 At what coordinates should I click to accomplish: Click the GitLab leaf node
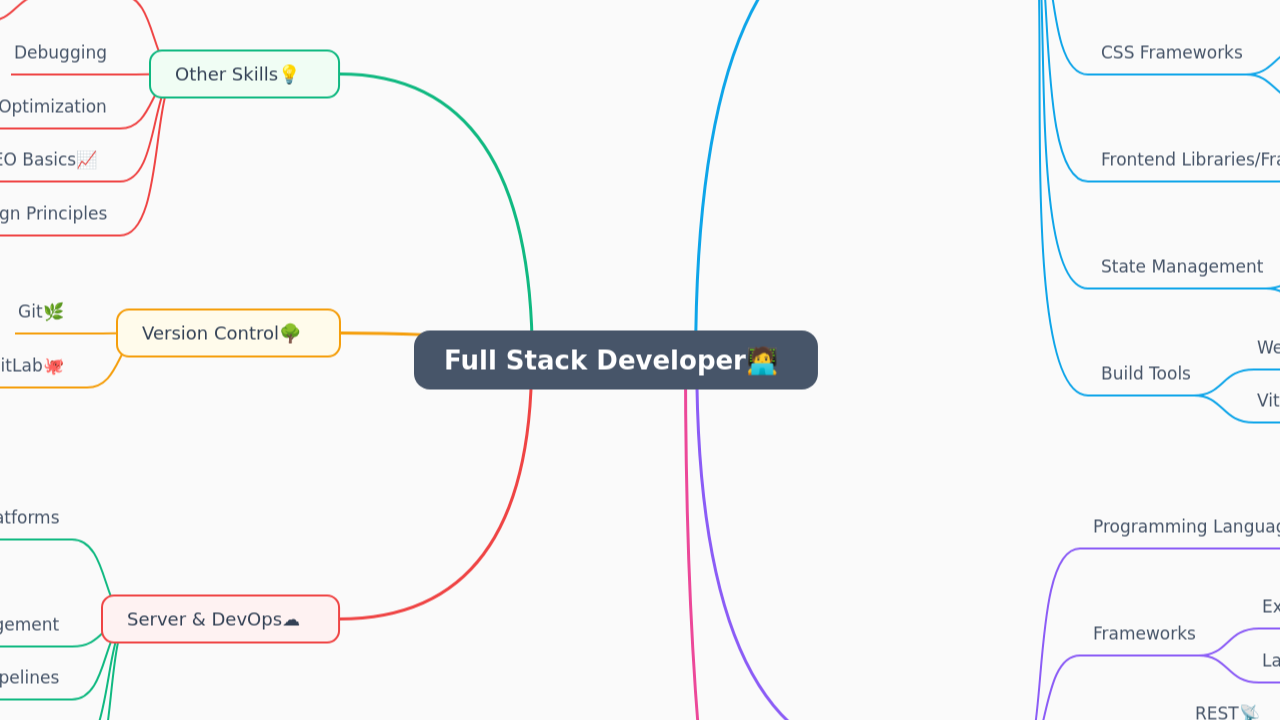click(x=32, y=365)
